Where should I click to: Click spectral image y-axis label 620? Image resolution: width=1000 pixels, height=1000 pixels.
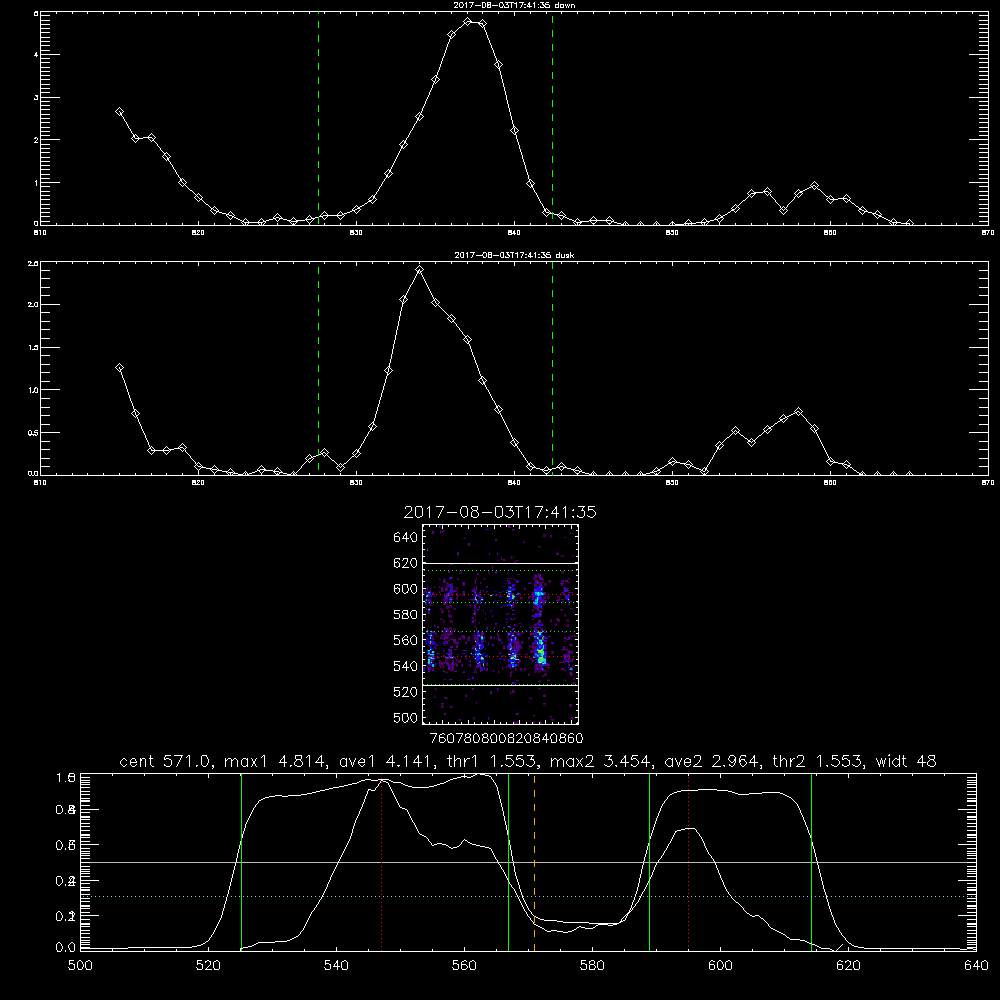click(x=406, y=563)
